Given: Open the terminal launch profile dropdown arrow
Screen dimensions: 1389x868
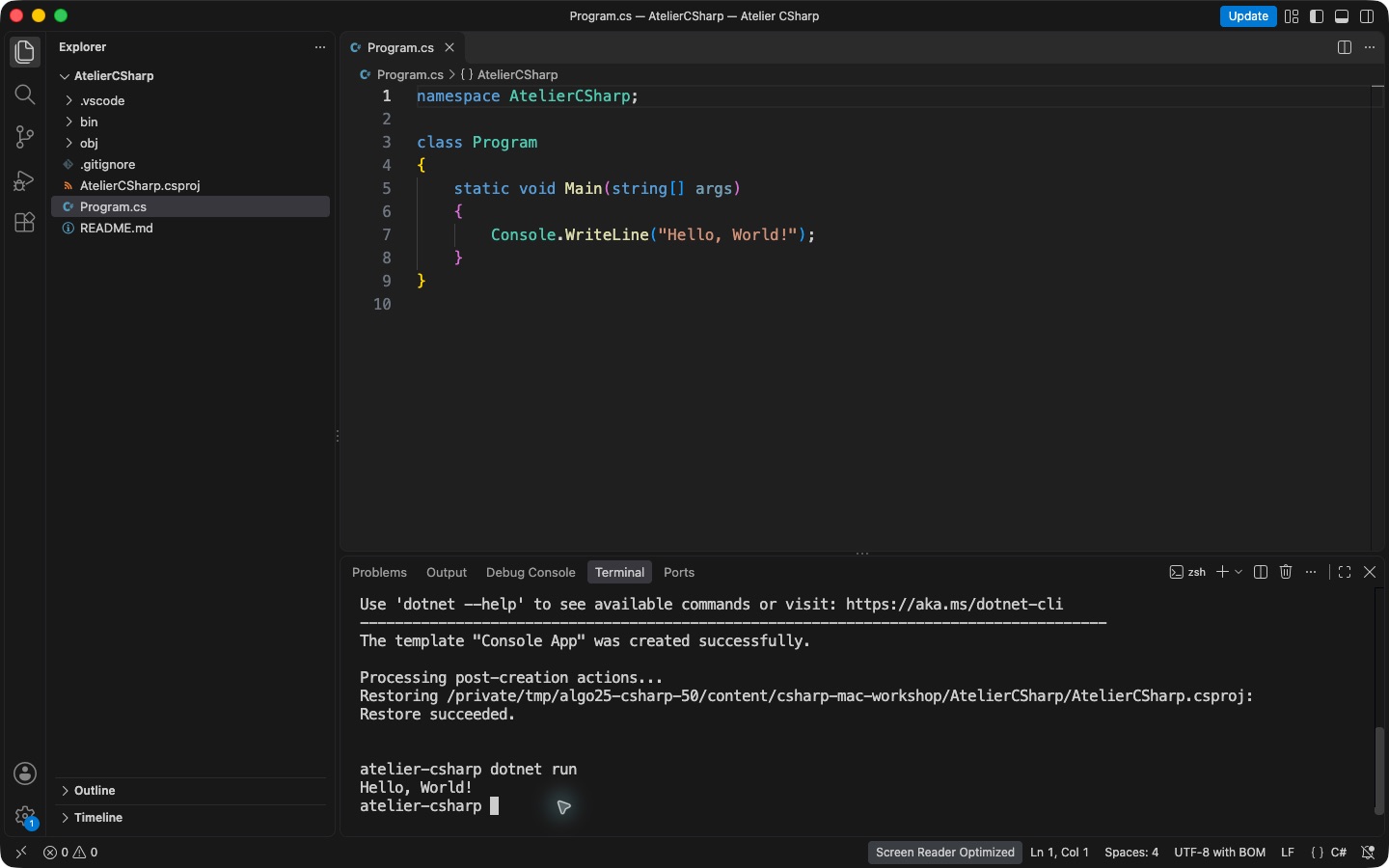Looking at the screenshot, I should (x=1239, y=572).
